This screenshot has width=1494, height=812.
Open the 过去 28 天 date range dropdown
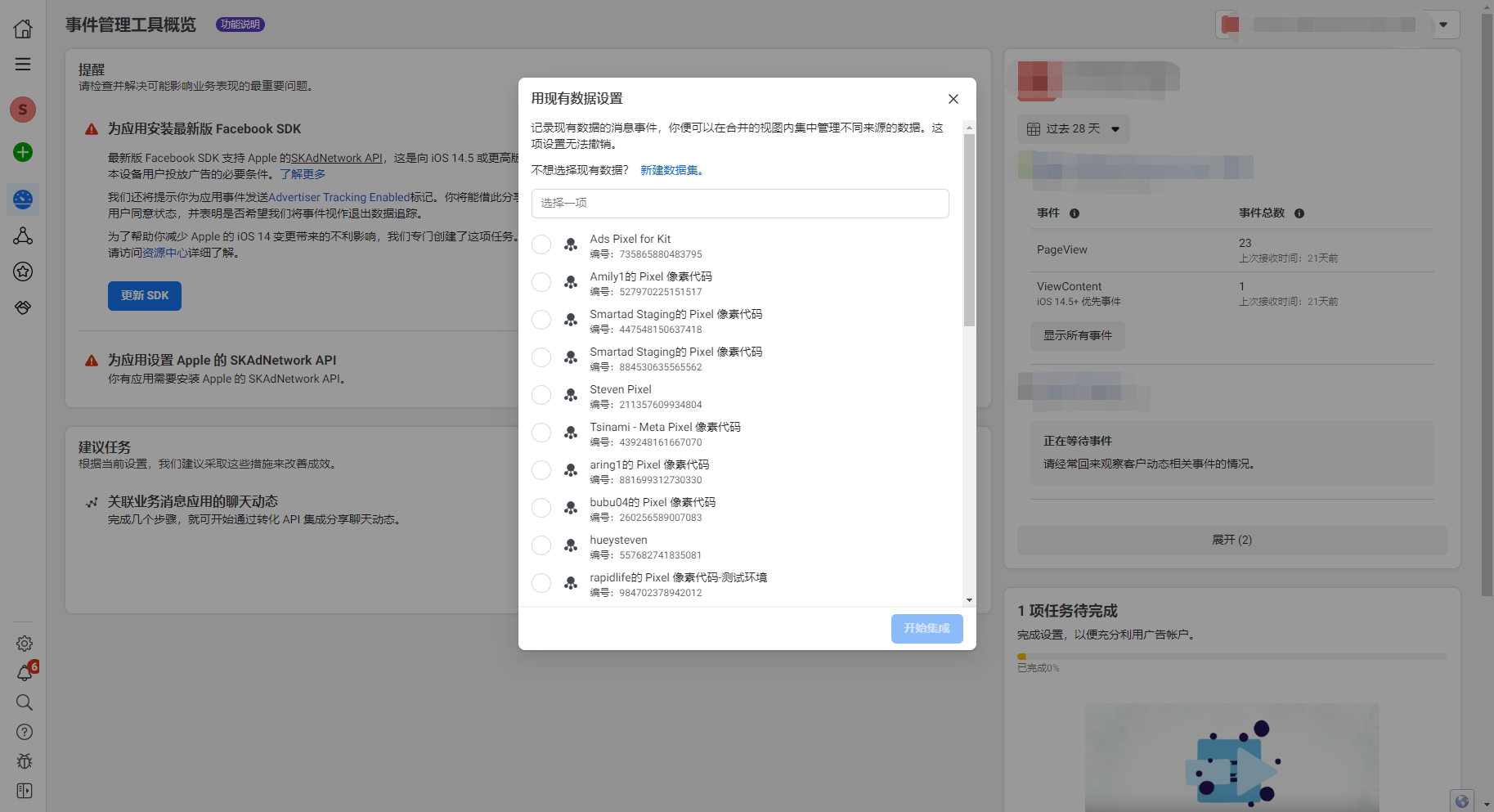pos(1072,128)
